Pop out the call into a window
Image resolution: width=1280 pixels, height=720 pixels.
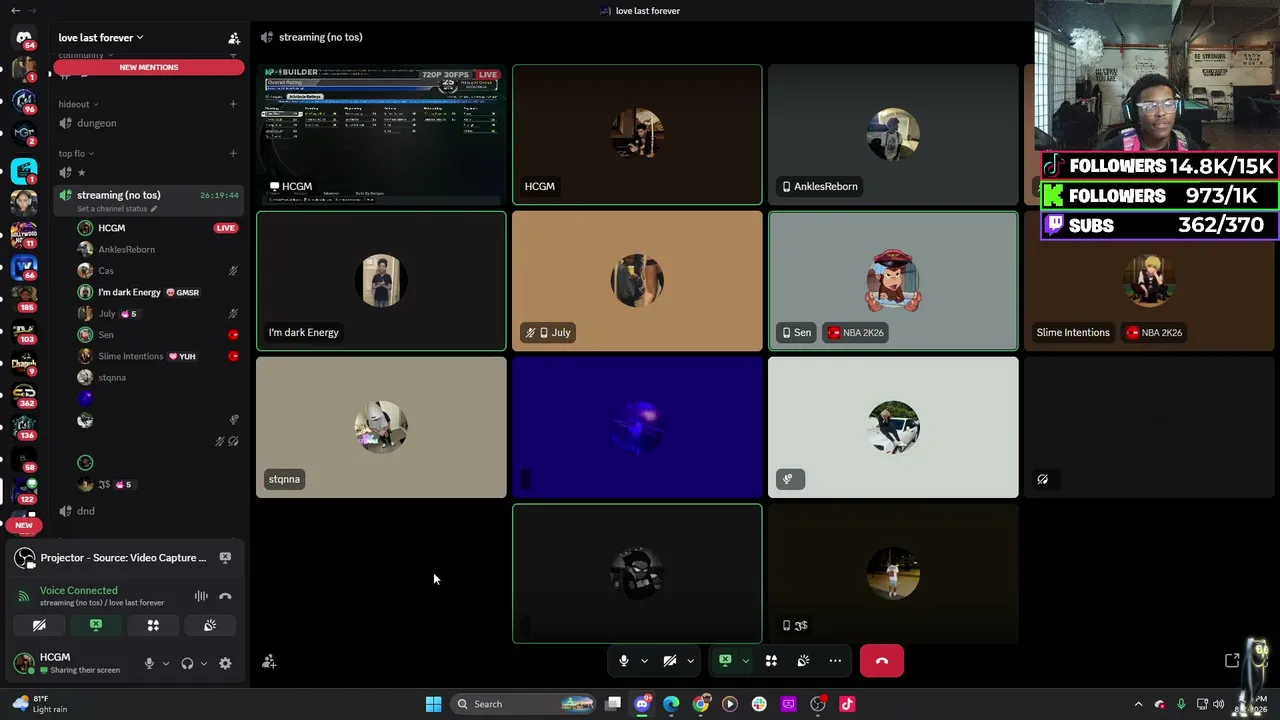(x=1232, y=661)
